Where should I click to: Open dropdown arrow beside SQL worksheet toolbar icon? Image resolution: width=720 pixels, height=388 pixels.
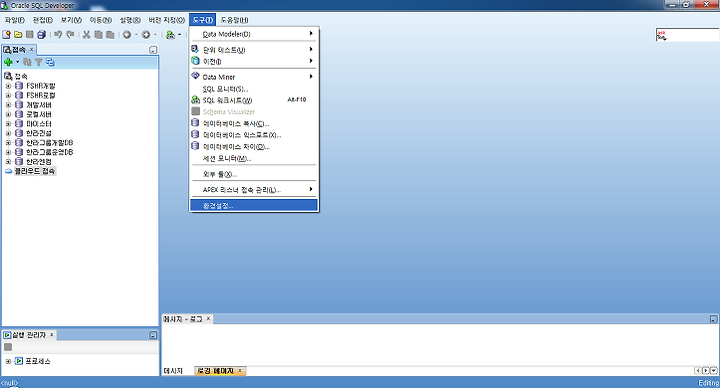pos(180,34)
